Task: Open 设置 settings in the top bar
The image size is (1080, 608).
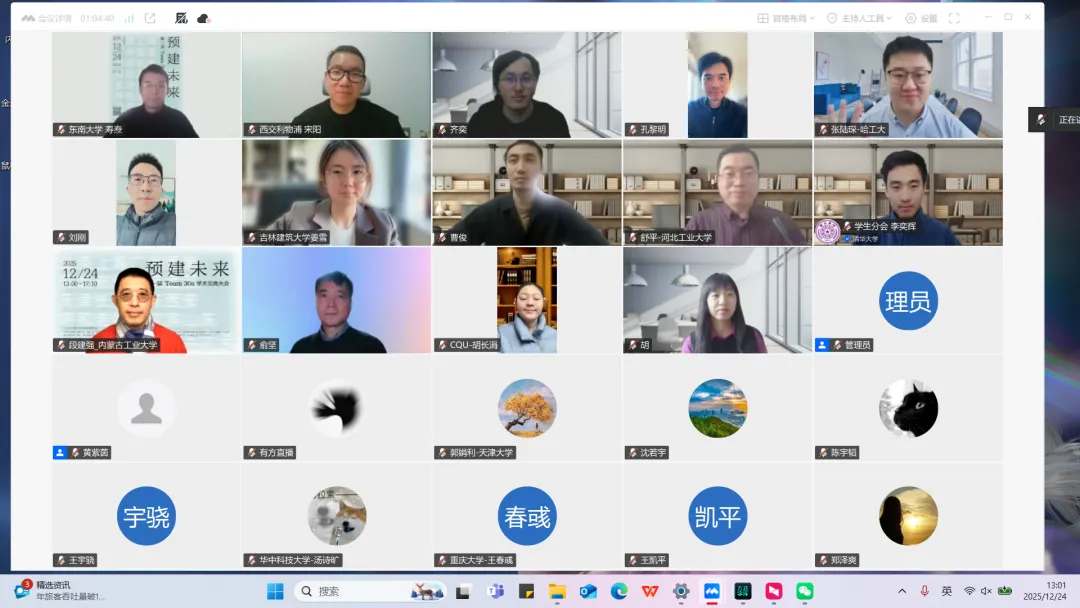Action: (921, 18)
